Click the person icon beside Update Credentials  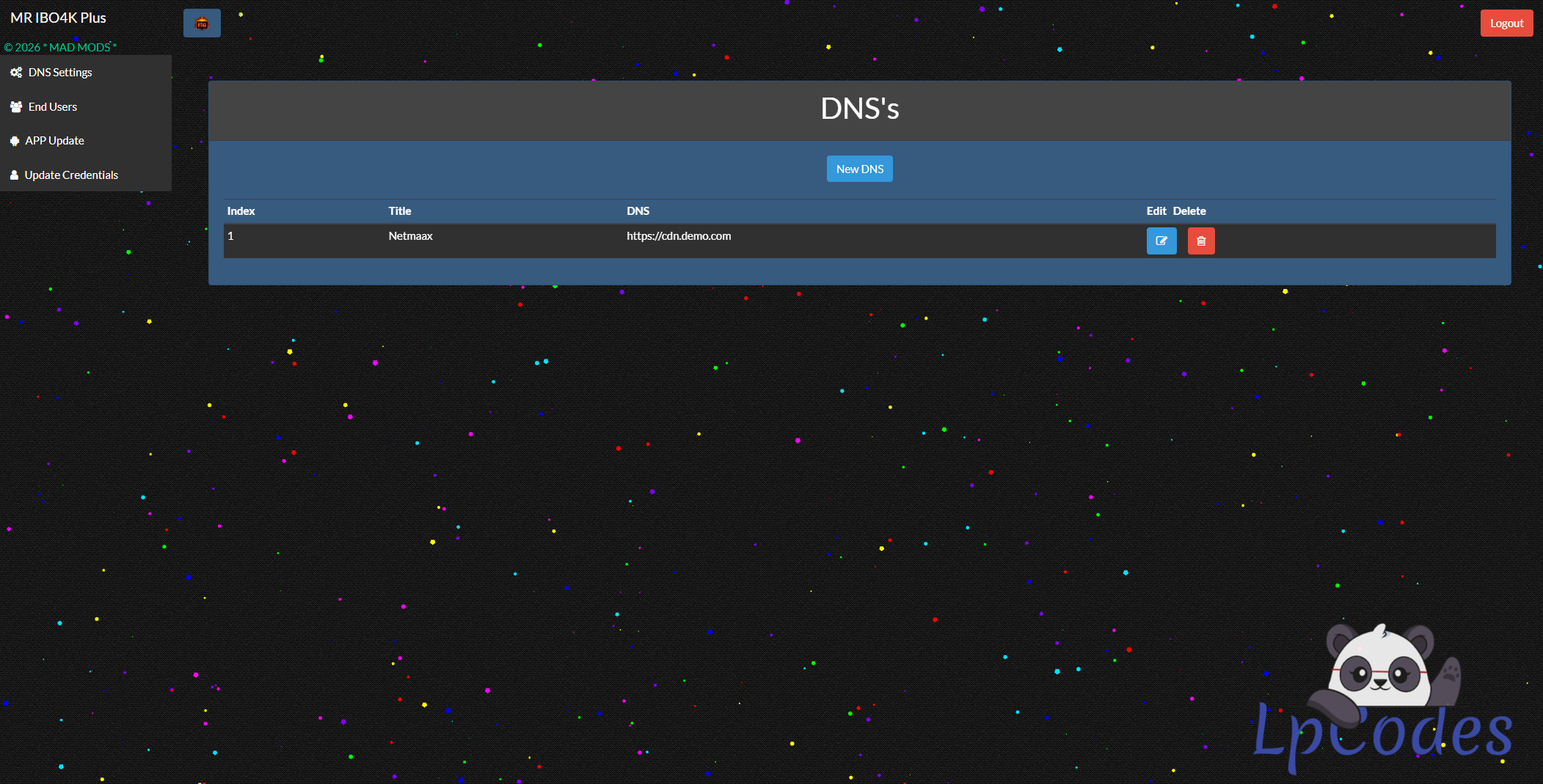click(14, 175)
